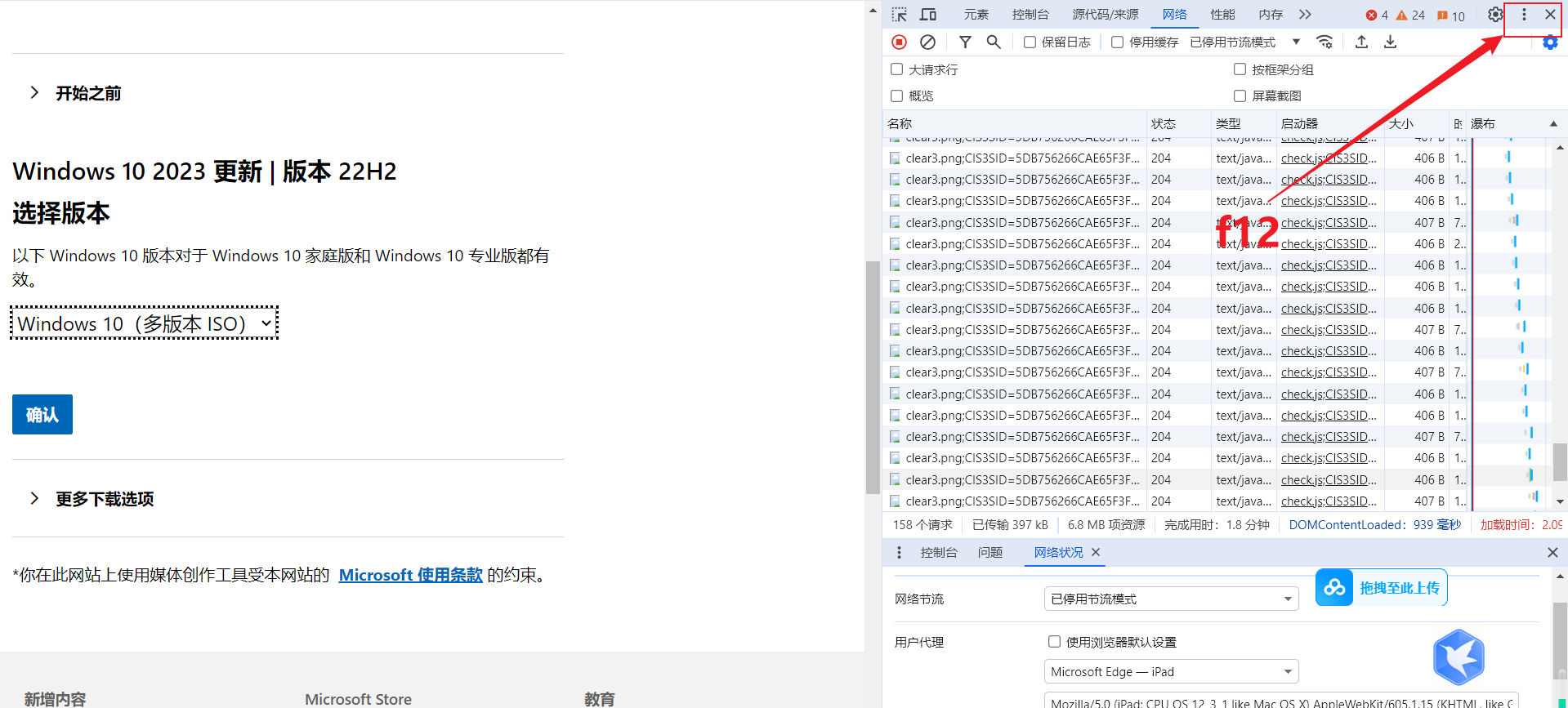Check the 概览 option
The image size is (1568, 708).
pos(896,96)
